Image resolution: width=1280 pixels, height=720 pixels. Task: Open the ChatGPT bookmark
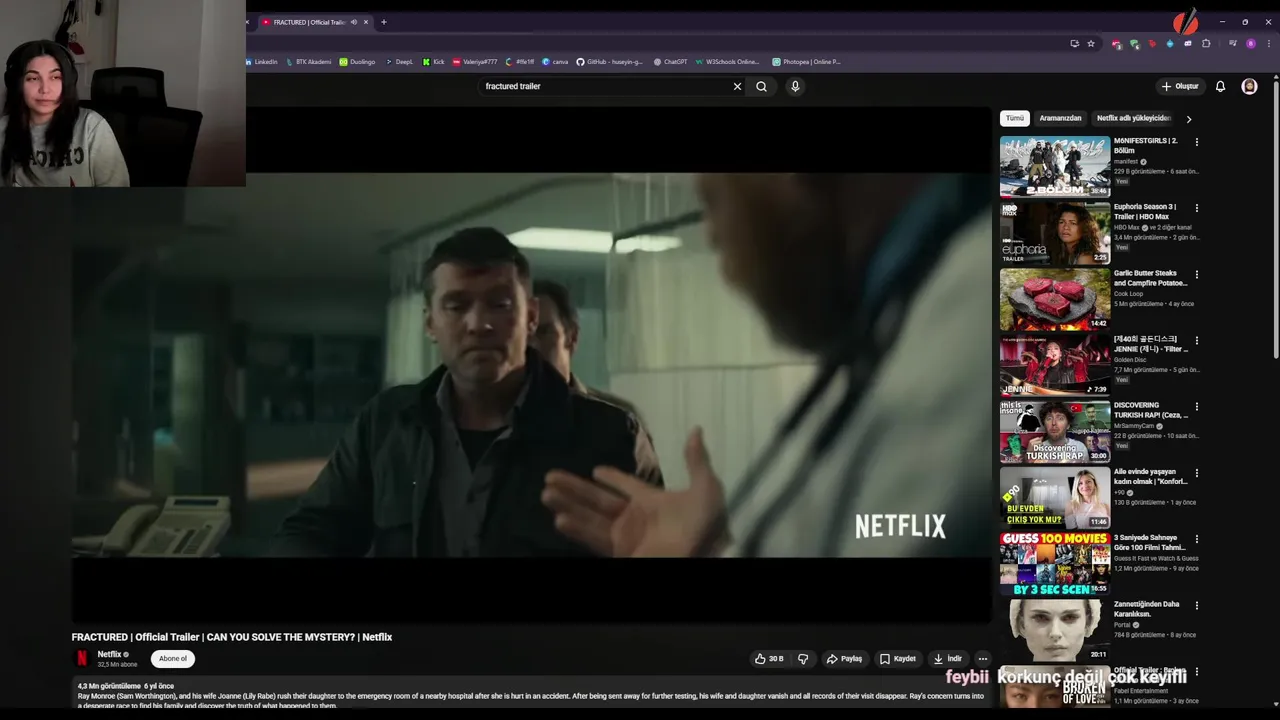click(671, 62)
